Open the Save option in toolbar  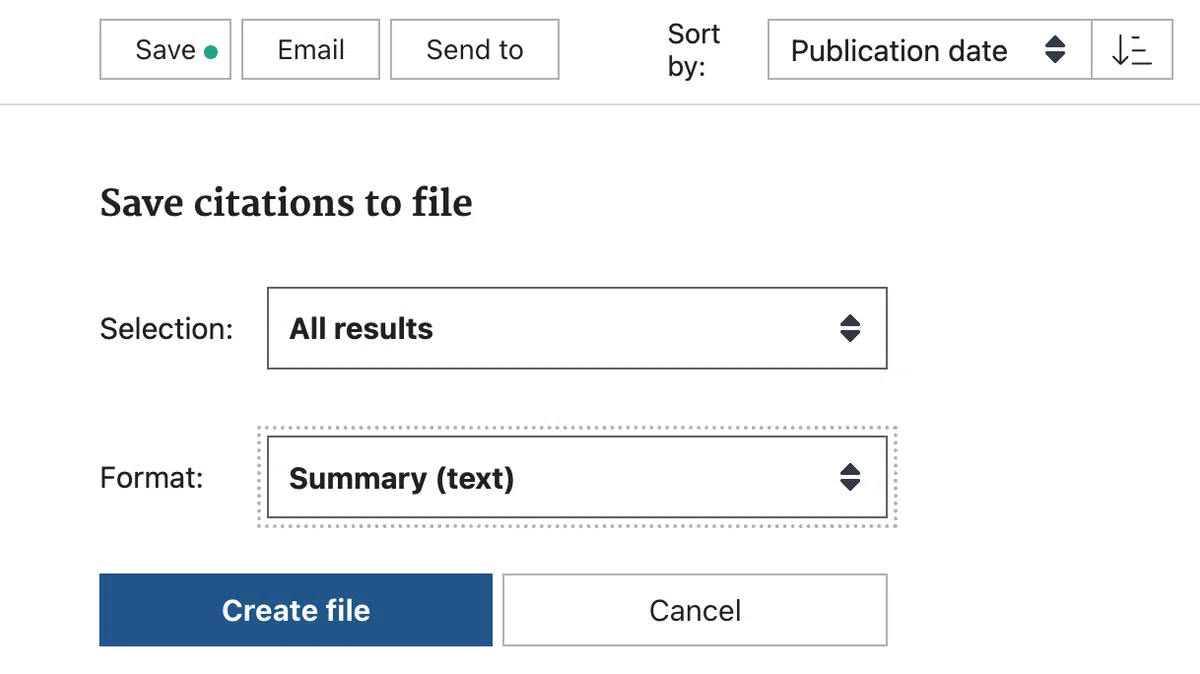point(165,50)
